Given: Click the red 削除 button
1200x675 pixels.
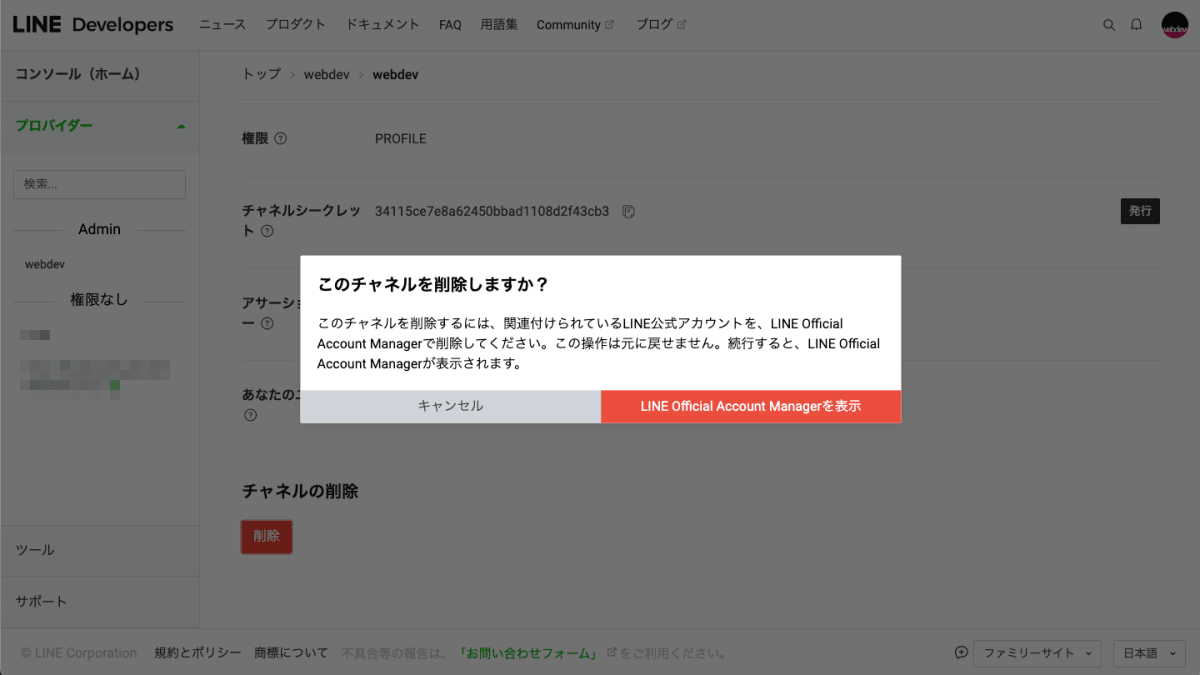Looking at the screenshot, I should [266, 536].
